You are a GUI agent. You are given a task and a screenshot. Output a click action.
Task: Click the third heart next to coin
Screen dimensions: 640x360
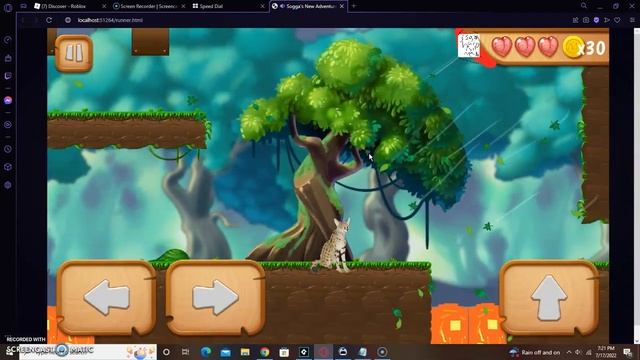click(548, 47)
